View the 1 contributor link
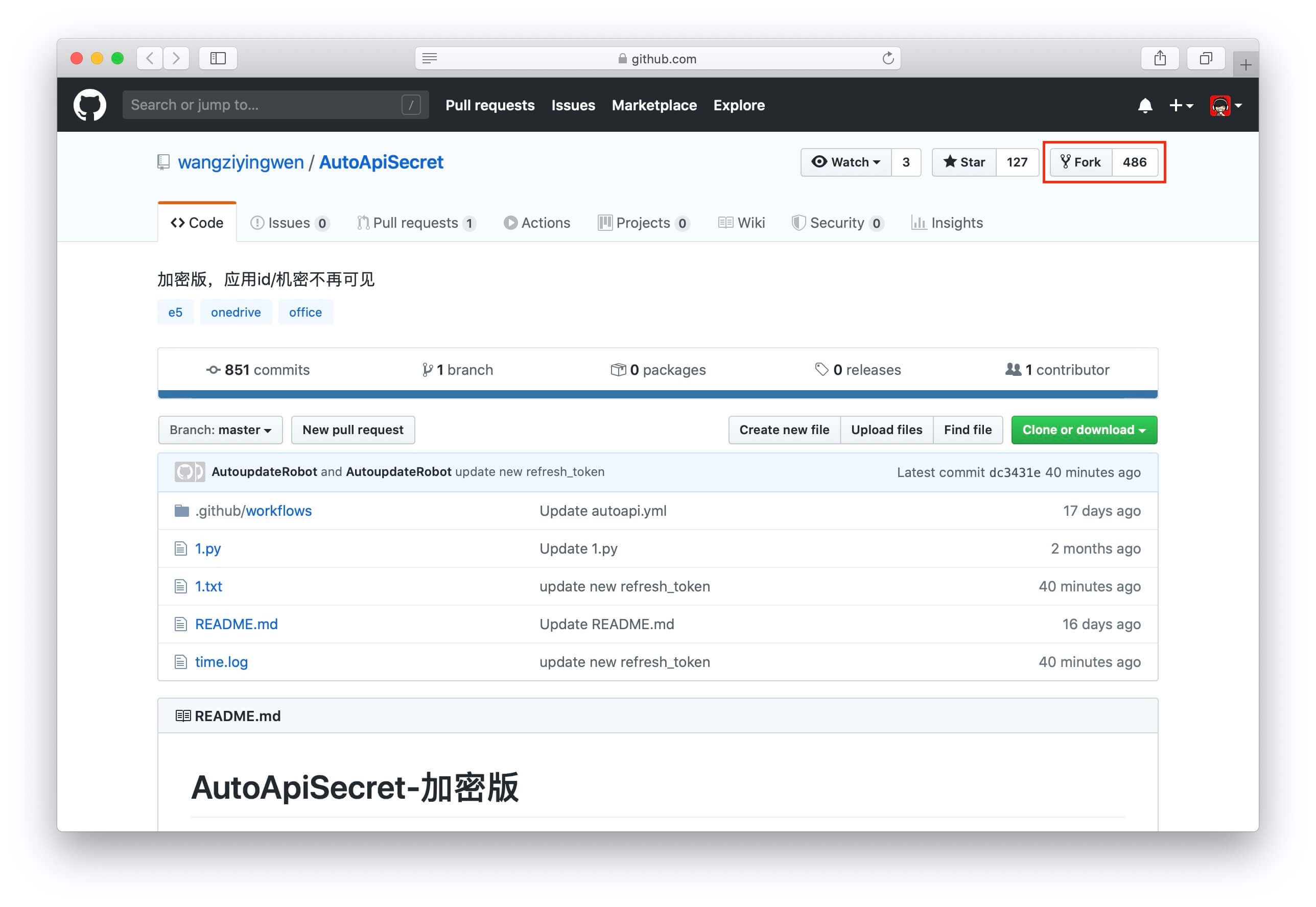1316x907 pixels. [x=1057, y=370]
